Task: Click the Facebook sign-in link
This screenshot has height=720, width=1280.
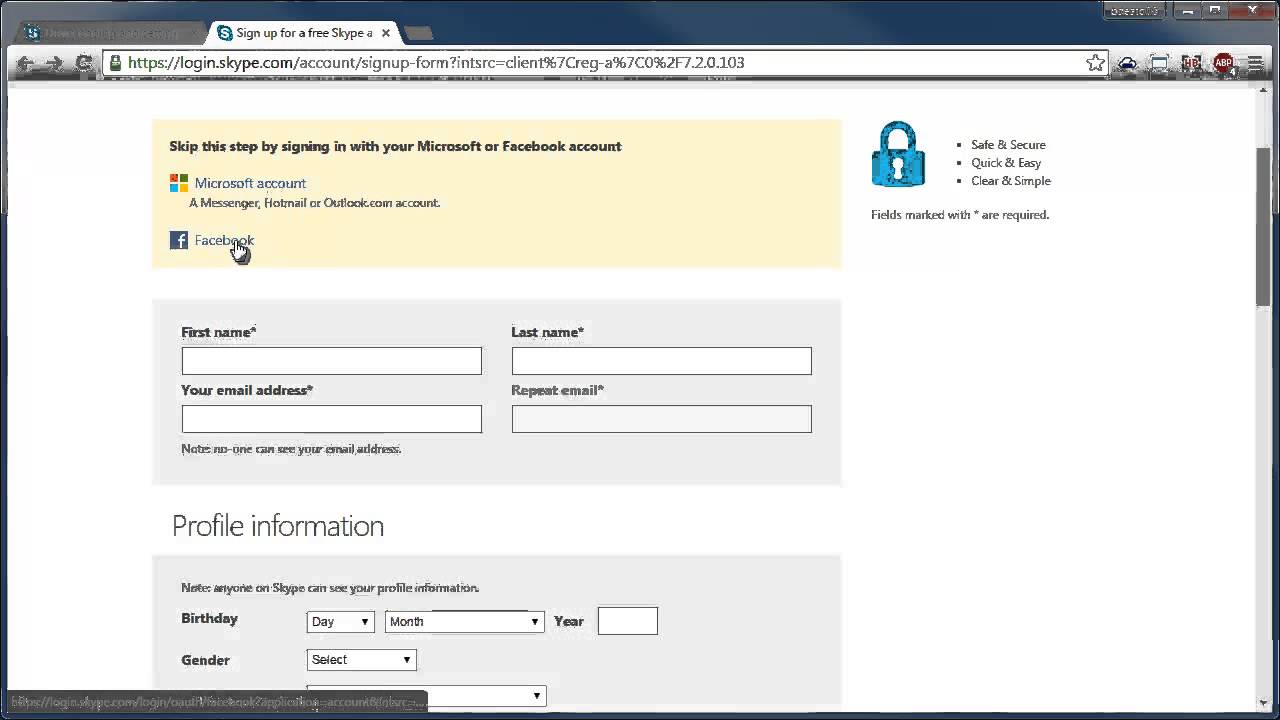Action: pyautogui.click(x=224, y=240)
